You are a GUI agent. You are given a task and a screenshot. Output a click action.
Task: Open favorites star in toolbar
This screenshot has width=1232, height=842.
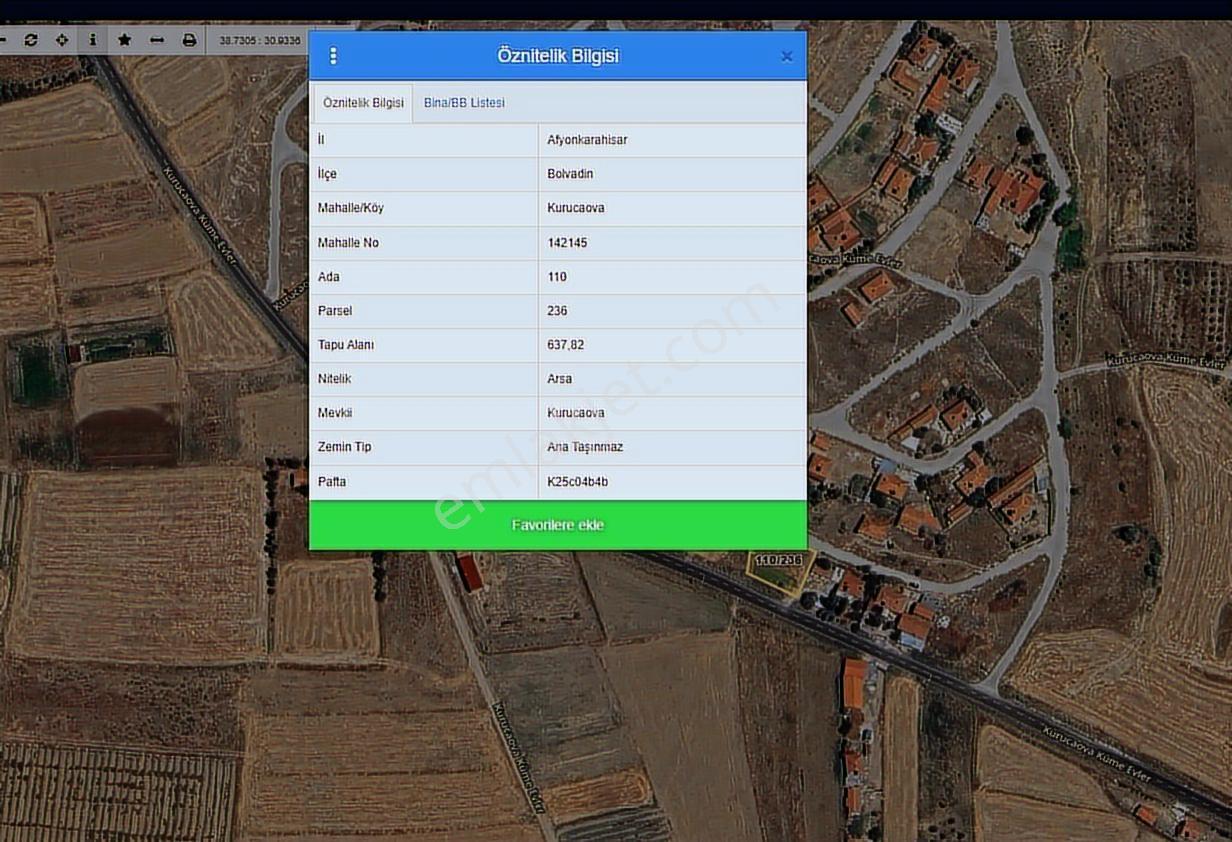(x=124, y=40)
